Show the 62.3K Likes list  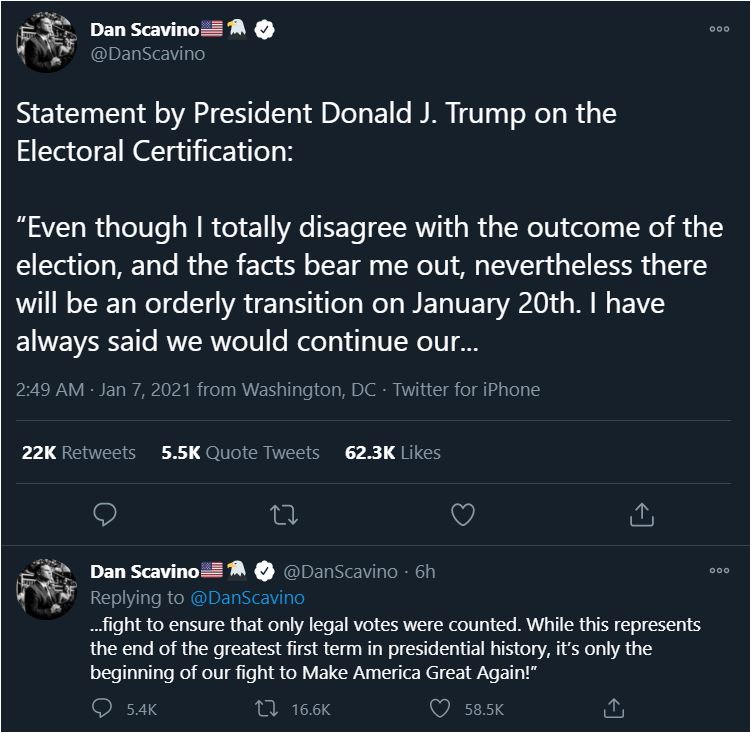[x=392, y=453]
